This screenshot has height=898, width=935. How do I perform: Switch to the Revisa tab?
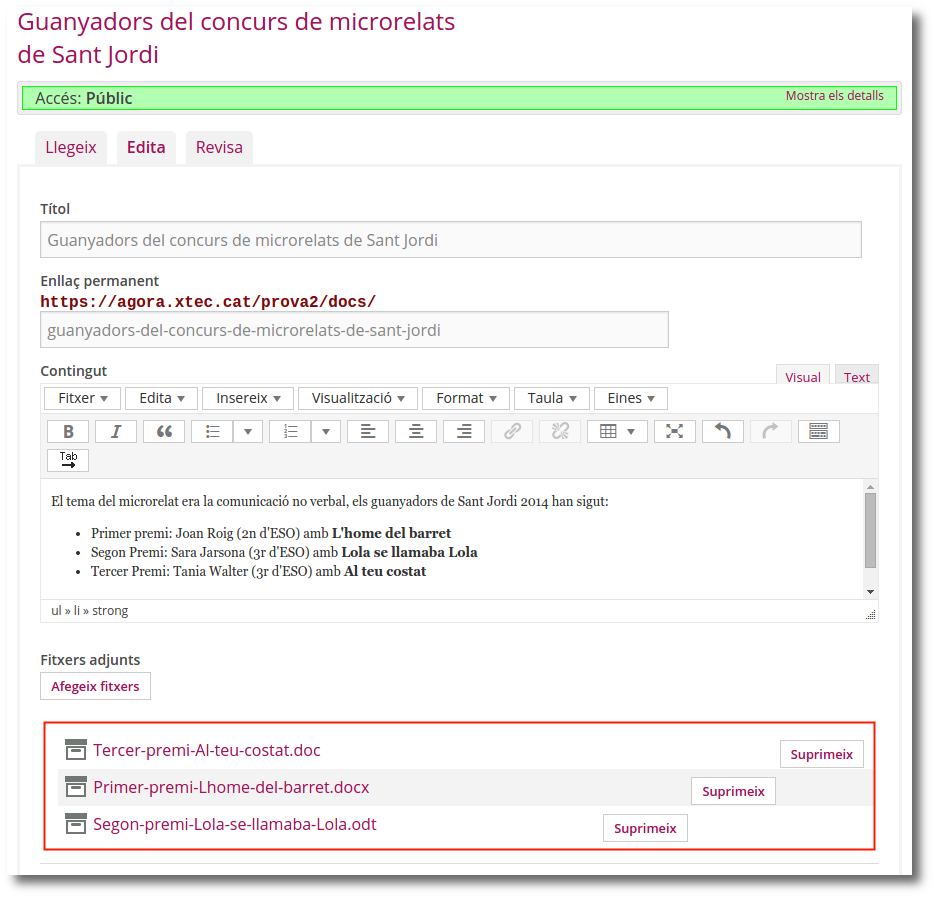pyautogui.click(x=219, y=148)
